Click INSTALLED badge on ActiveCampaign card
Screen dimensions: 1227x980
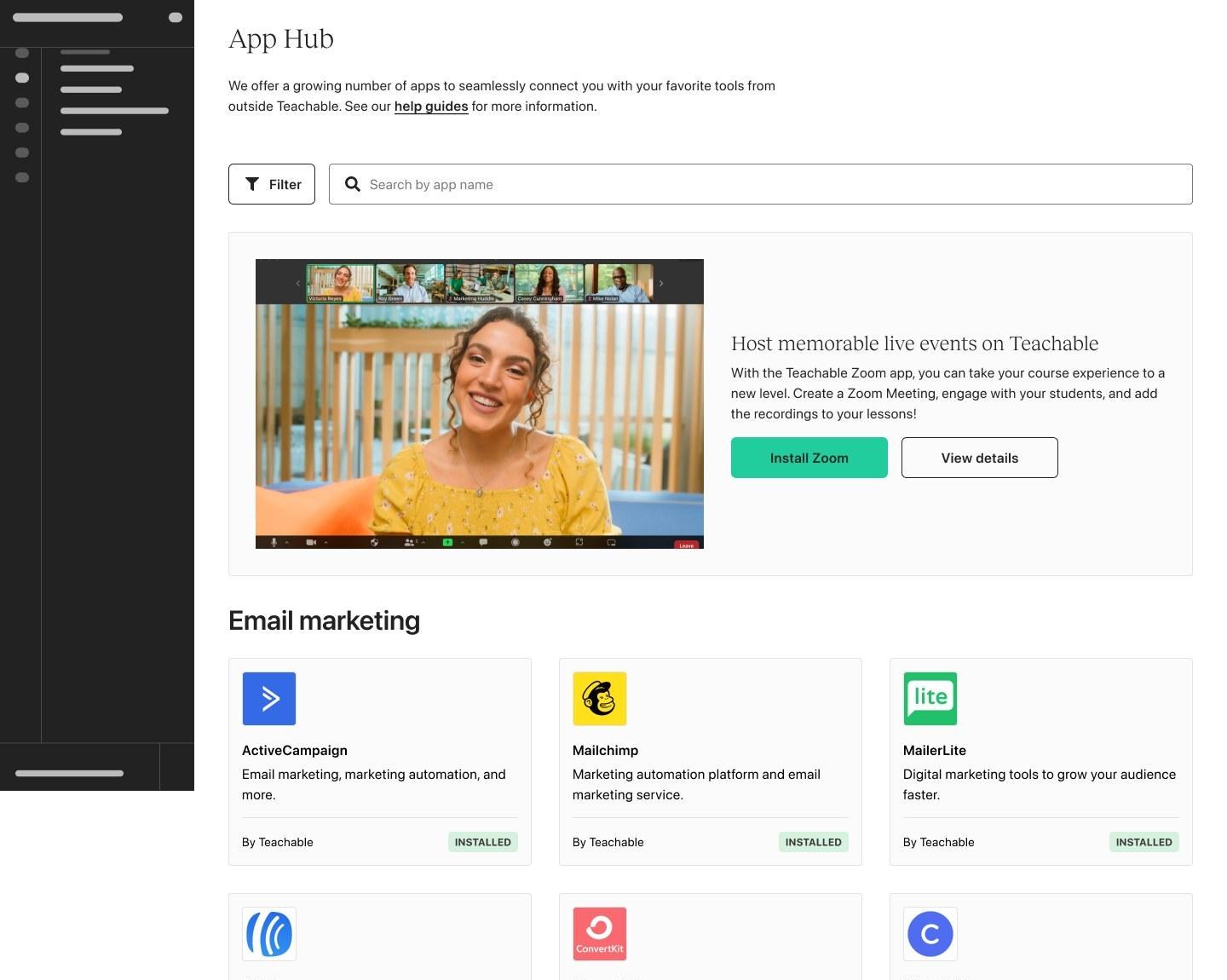483,842
